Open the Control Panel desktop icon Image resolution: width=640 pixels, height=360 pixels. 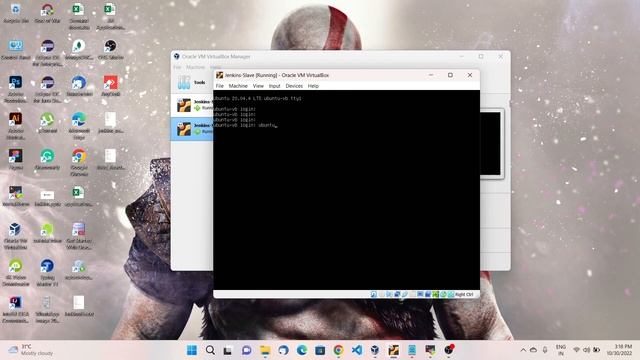click(16, 50)
